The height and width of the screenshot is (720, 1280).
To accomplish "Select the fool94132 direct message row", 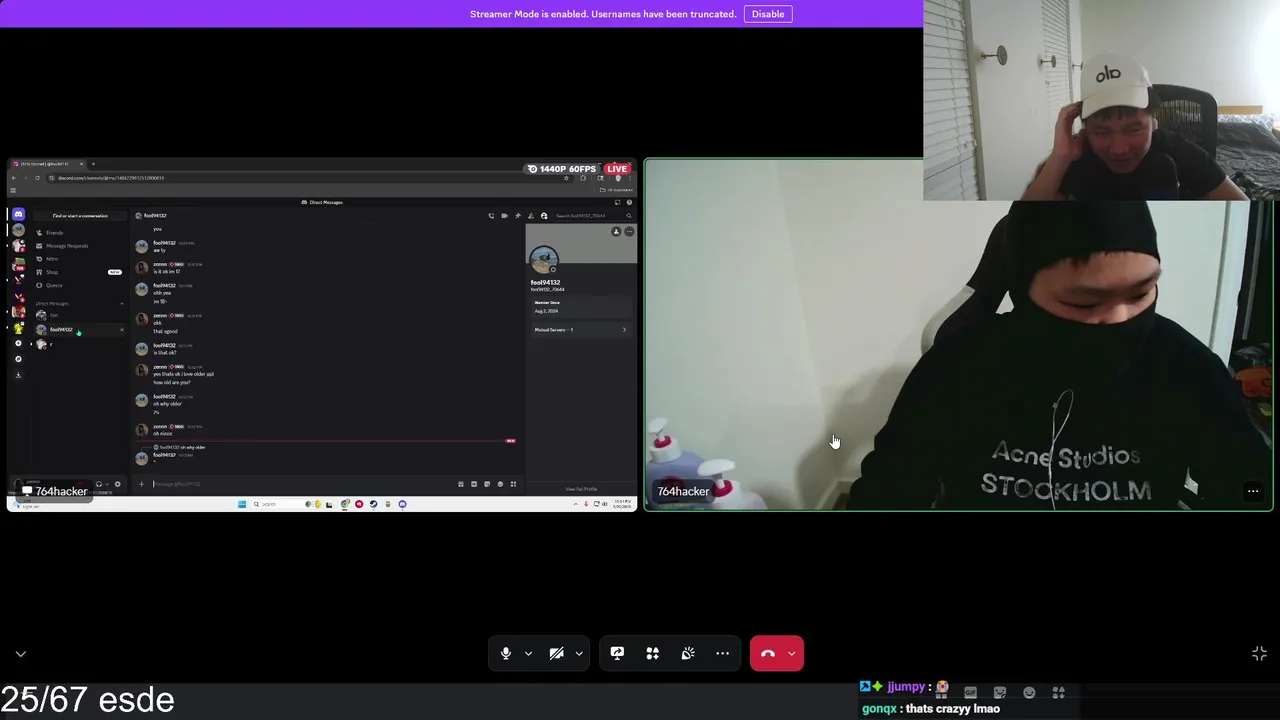I will tap(78, 330).
